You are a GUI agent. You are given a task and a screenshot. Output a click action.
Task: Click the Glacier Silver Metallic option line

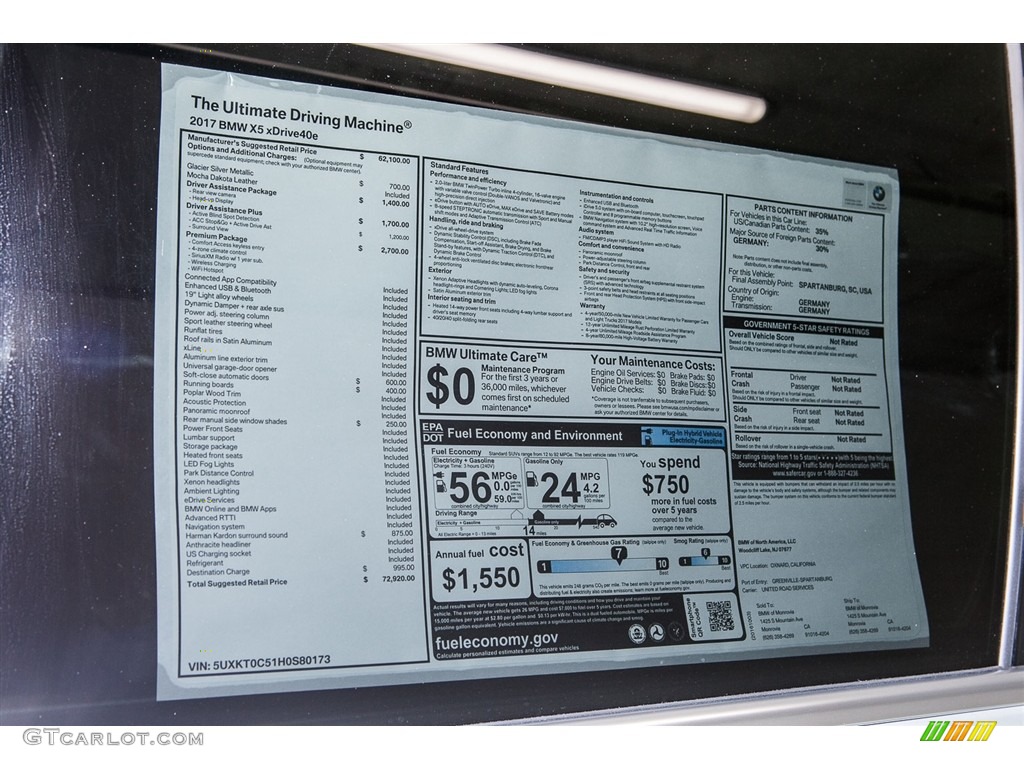coord(220,169)
